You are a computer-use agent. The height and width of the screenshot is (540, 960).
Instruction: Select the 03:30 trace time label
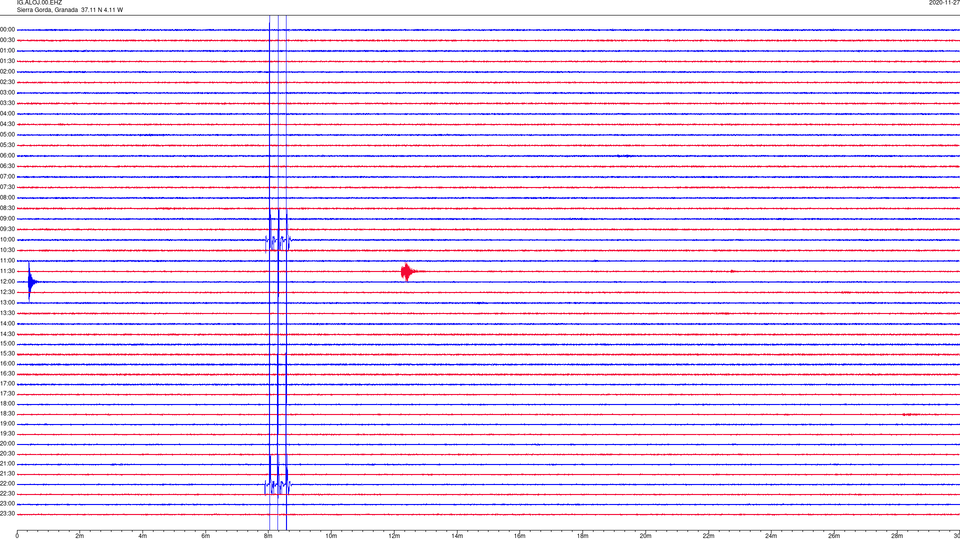[x=7, y=103]
